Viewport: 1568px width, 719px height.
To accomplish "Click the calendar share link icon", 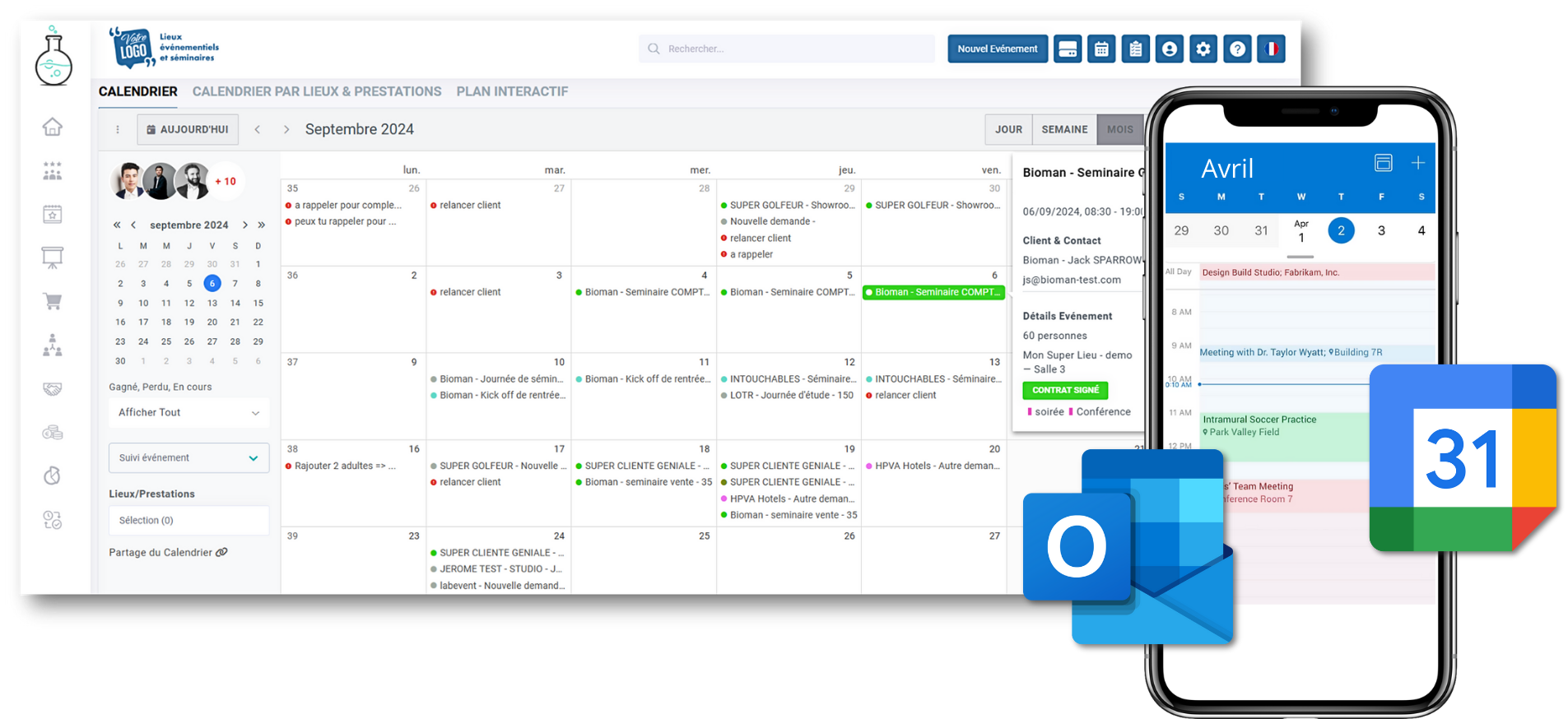I will click(221, 553).
